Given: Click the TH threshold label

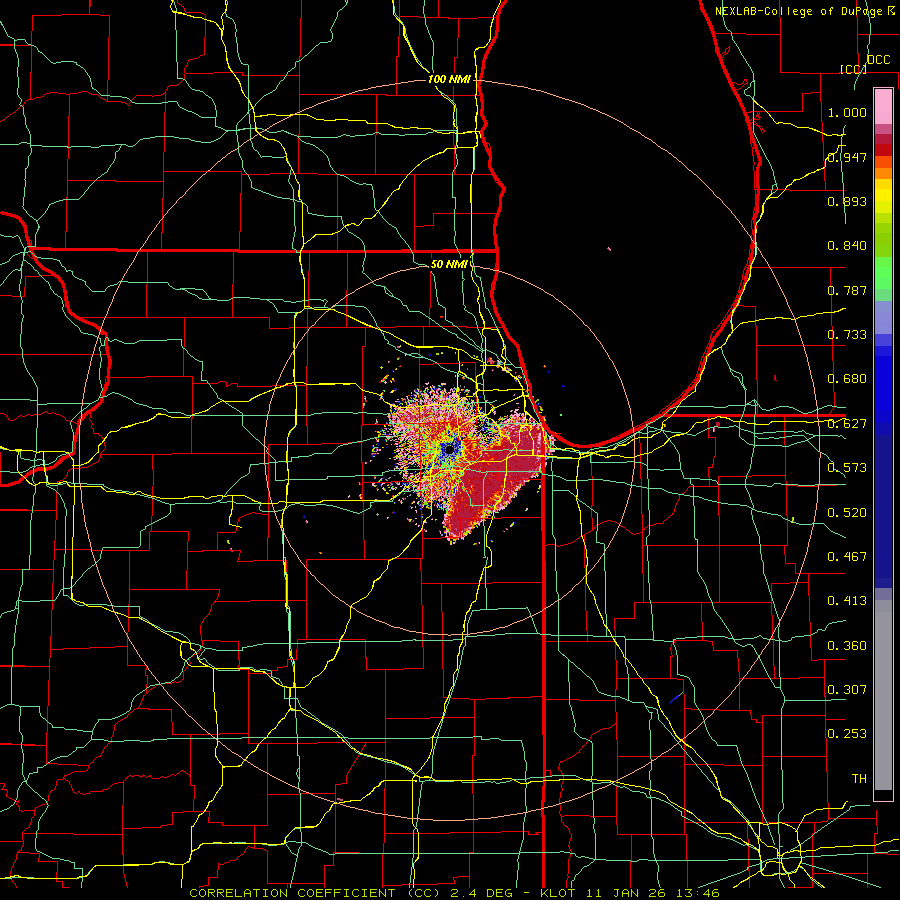Looking at the screenshot, I should click(859, 779).
